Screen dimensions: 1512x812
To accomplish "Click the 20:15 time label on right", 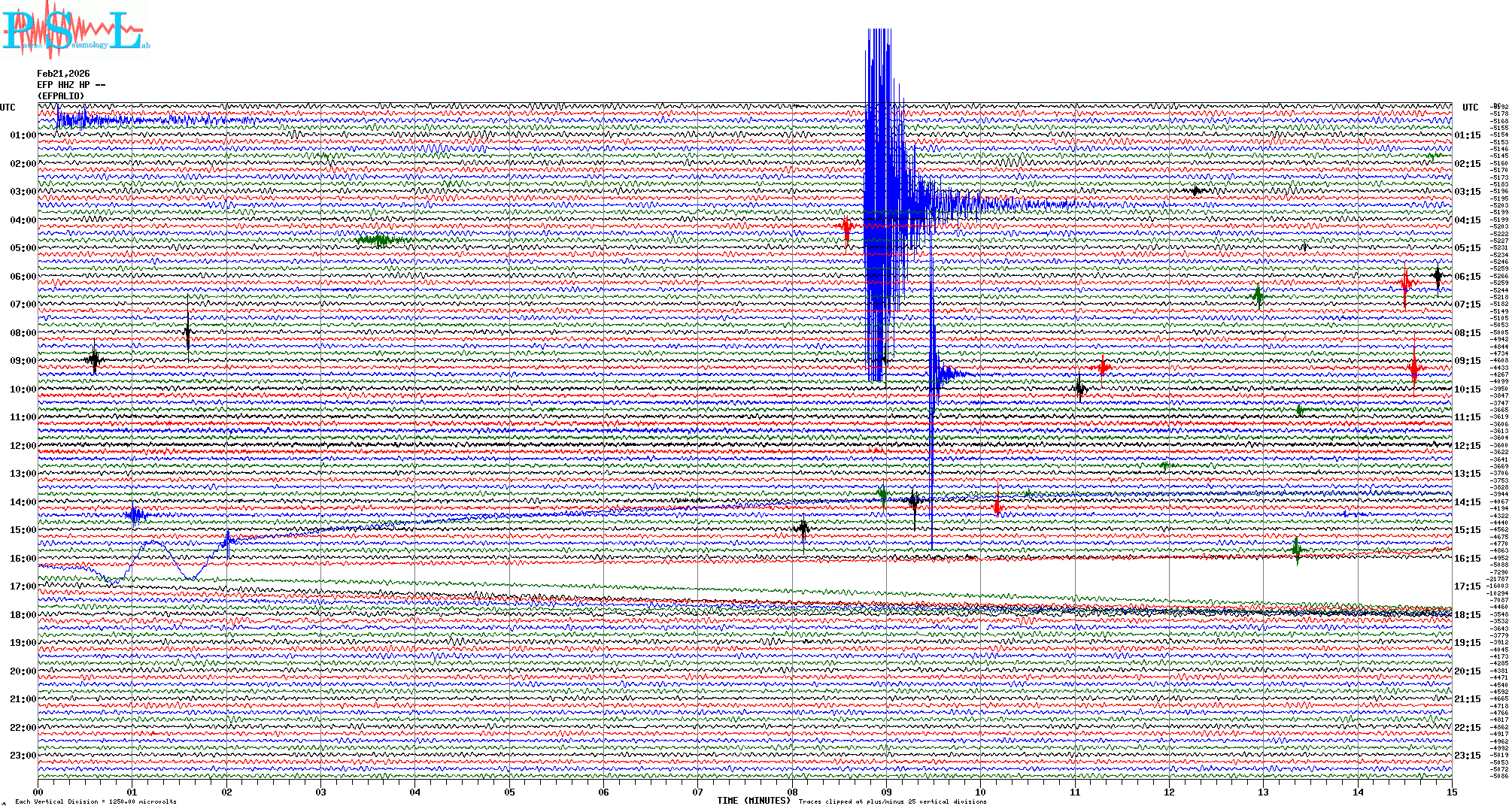I will [x=1467, y=671].
